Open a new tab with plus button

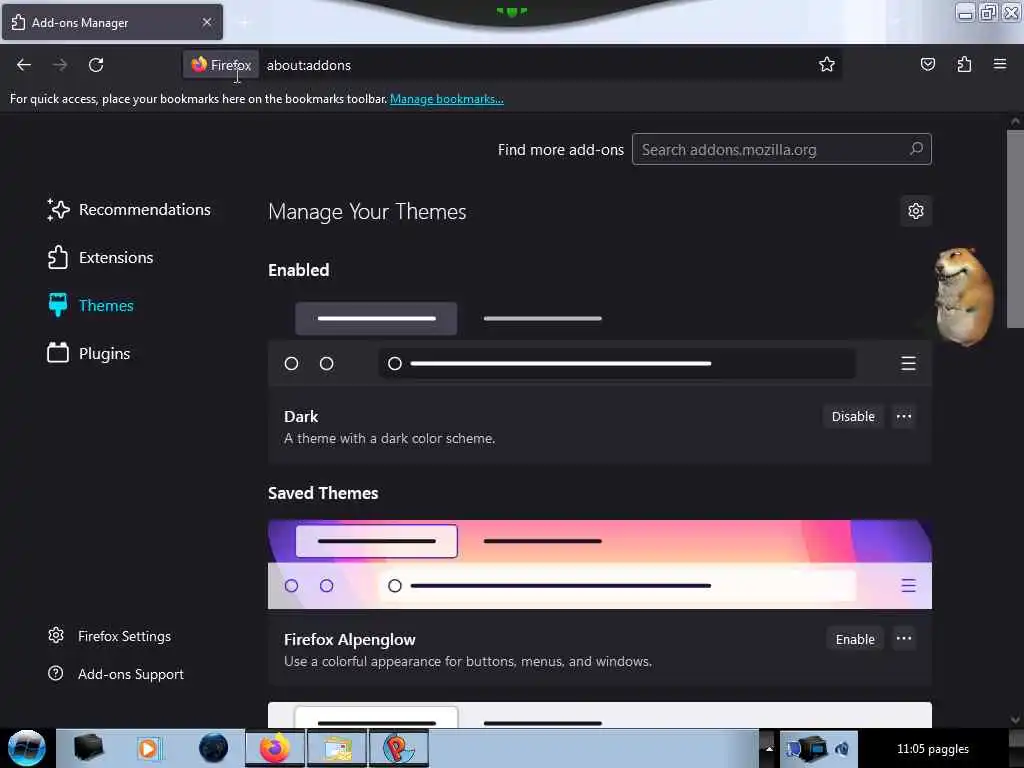244,23
